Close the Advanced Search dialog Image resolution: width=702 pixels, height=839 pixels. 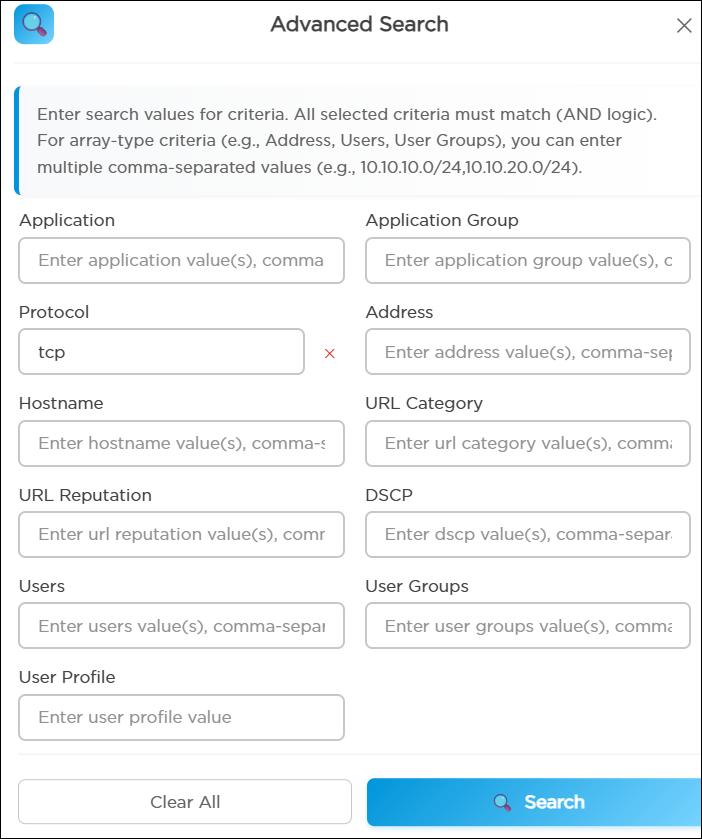coord(684,26)
